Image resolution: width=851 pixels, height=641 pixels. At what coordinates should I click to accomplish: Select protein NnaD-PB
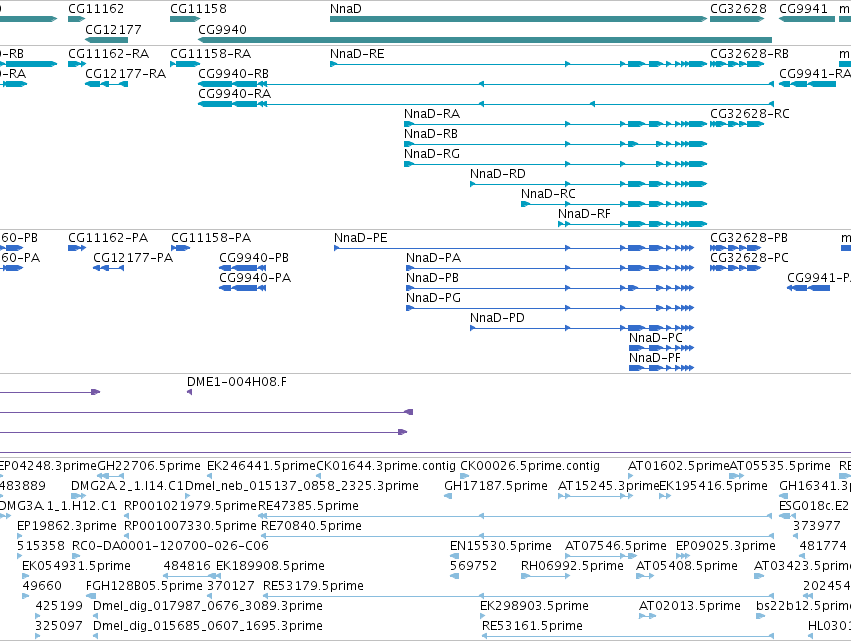point(550,288)
